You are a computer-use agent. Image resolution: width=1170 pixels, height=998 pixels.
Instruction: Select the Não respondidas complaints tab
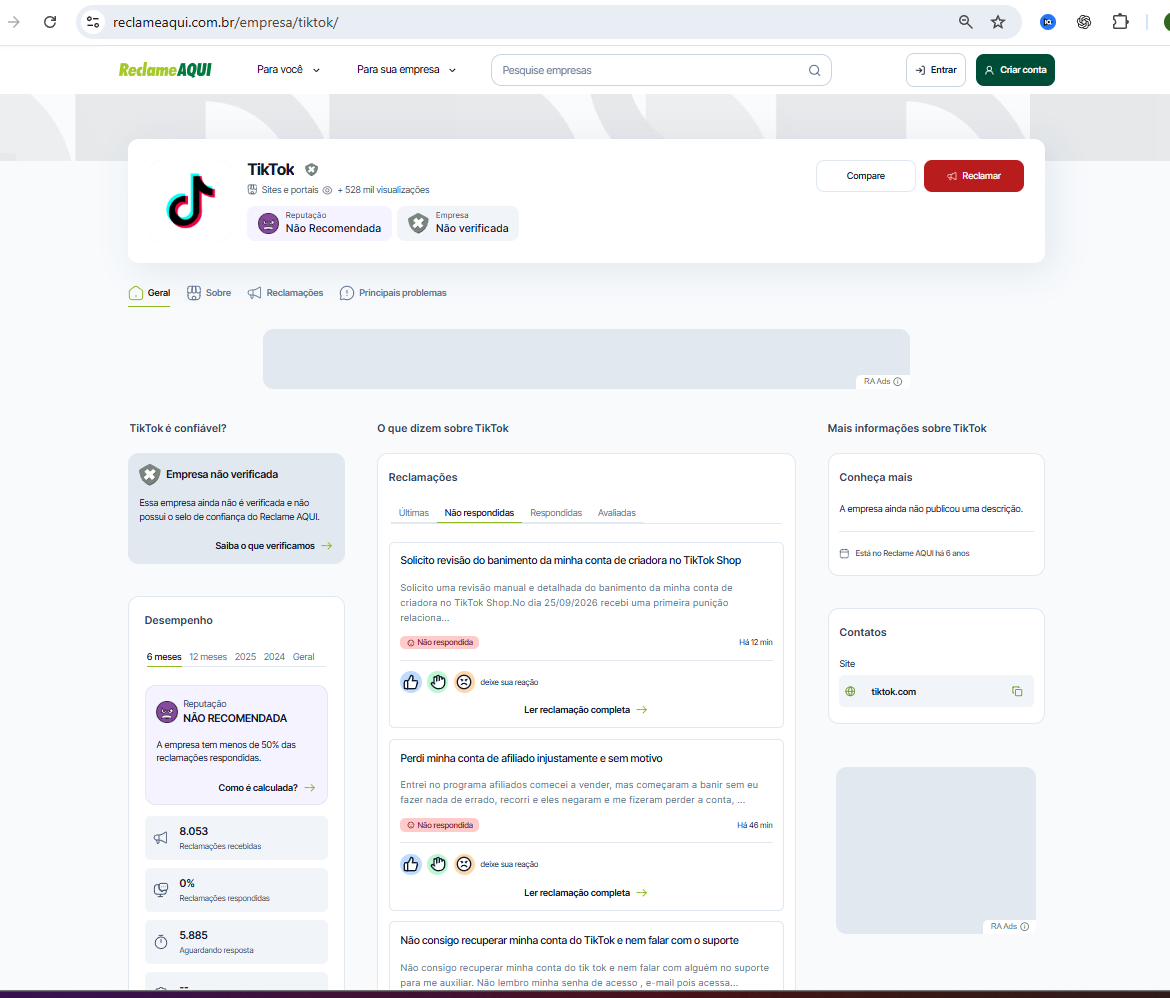point(479,513)
